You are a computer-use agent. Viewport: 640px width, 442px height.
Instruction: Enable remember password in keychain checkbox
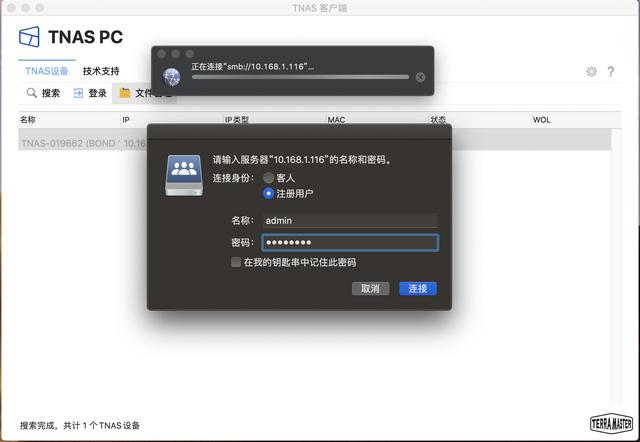click(236, 262)
